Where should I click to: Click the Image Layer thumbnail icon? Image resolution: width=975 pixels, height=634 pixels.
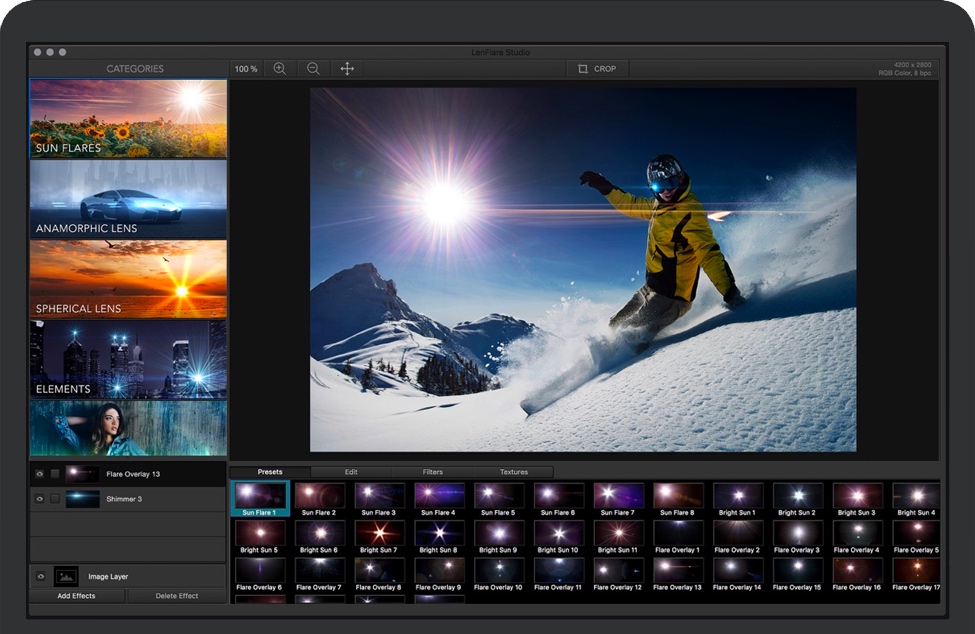coord(66,576)
